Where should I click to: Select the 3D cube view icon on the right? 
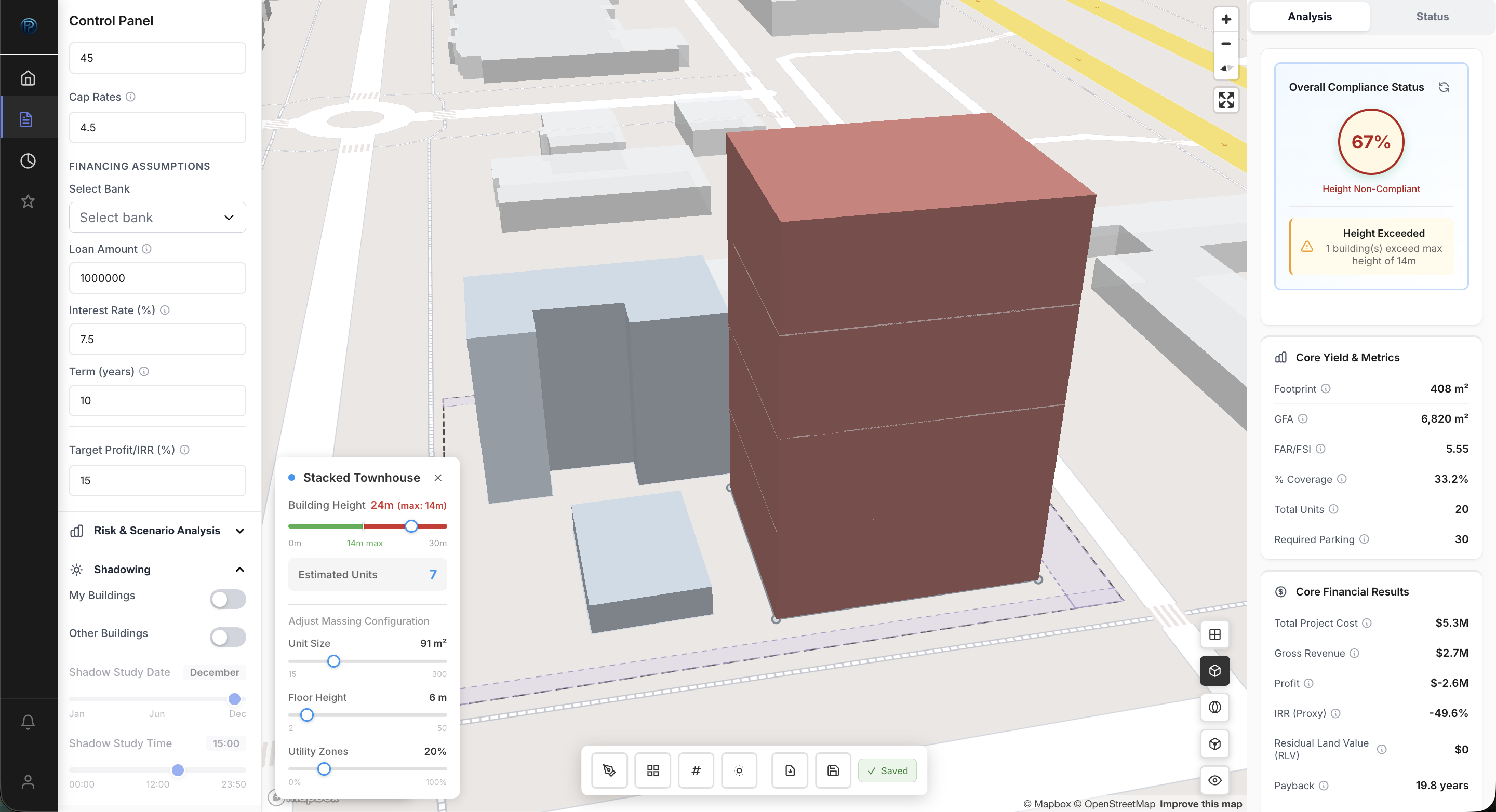(x=1215, y=671)
